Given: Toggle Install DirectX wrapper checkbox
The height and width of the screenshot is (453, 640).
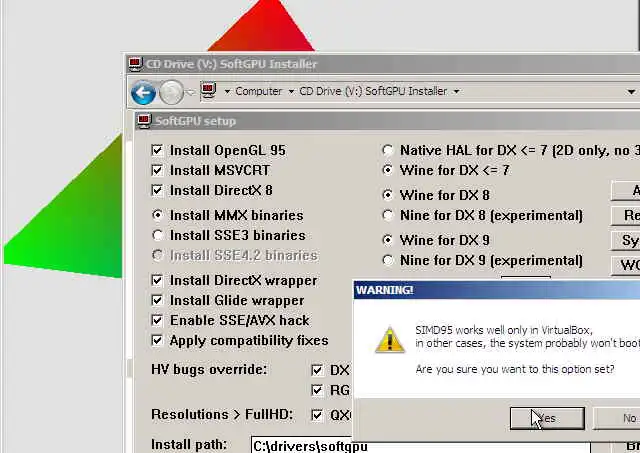Looking at the screenshot, I should coord(157,280).
